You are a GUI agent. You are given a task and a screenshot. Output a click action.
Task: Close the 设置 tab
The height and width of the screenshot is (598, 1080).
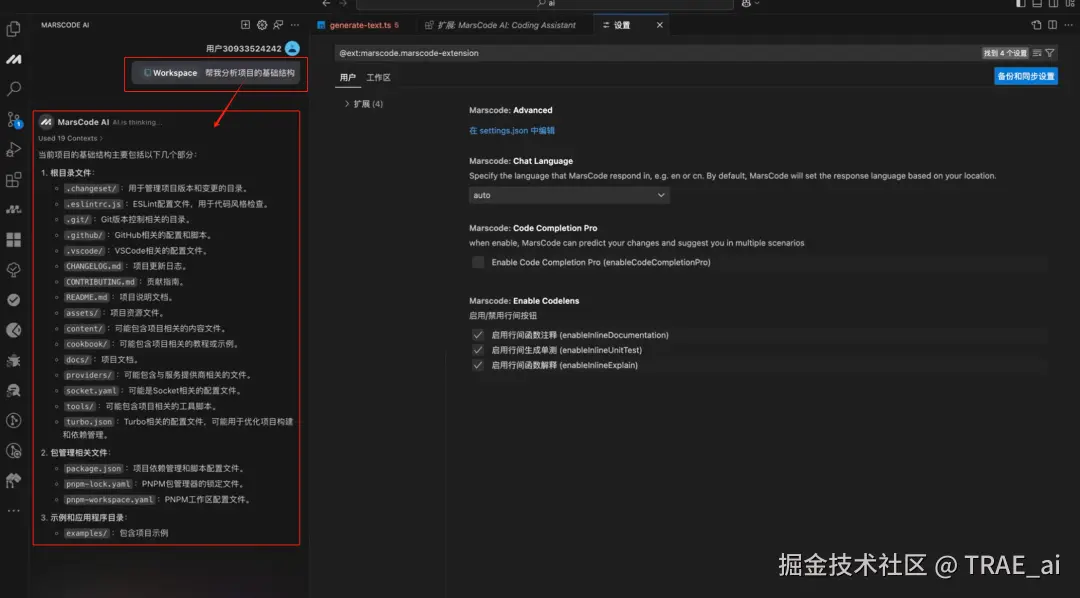(x=659, y=25)
